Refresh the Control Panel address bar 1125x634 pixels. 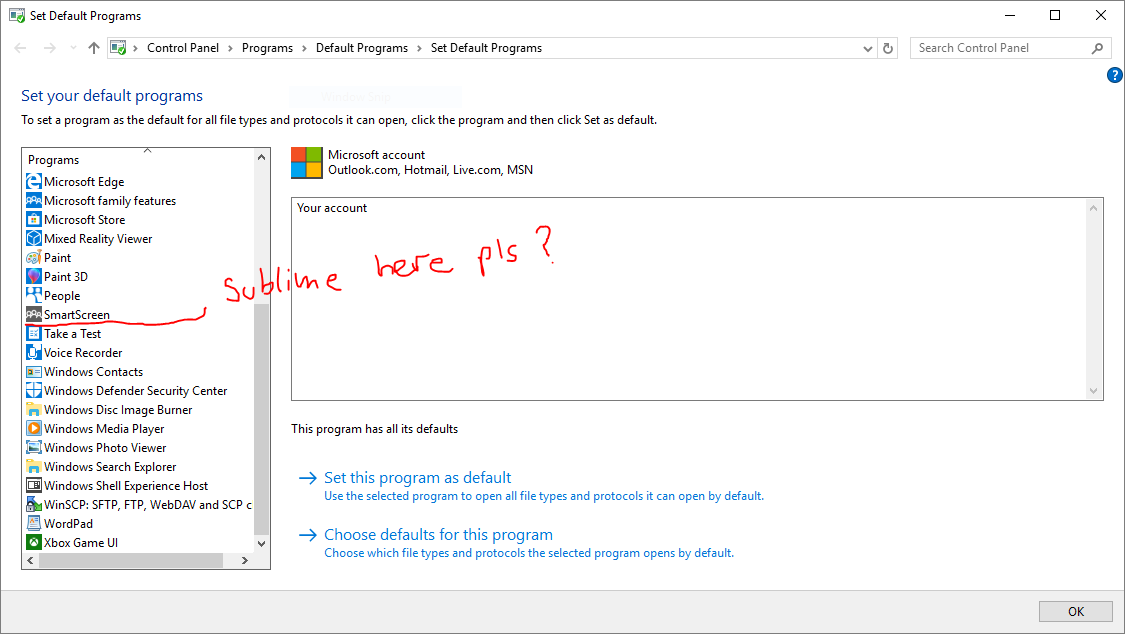(888, 48)
